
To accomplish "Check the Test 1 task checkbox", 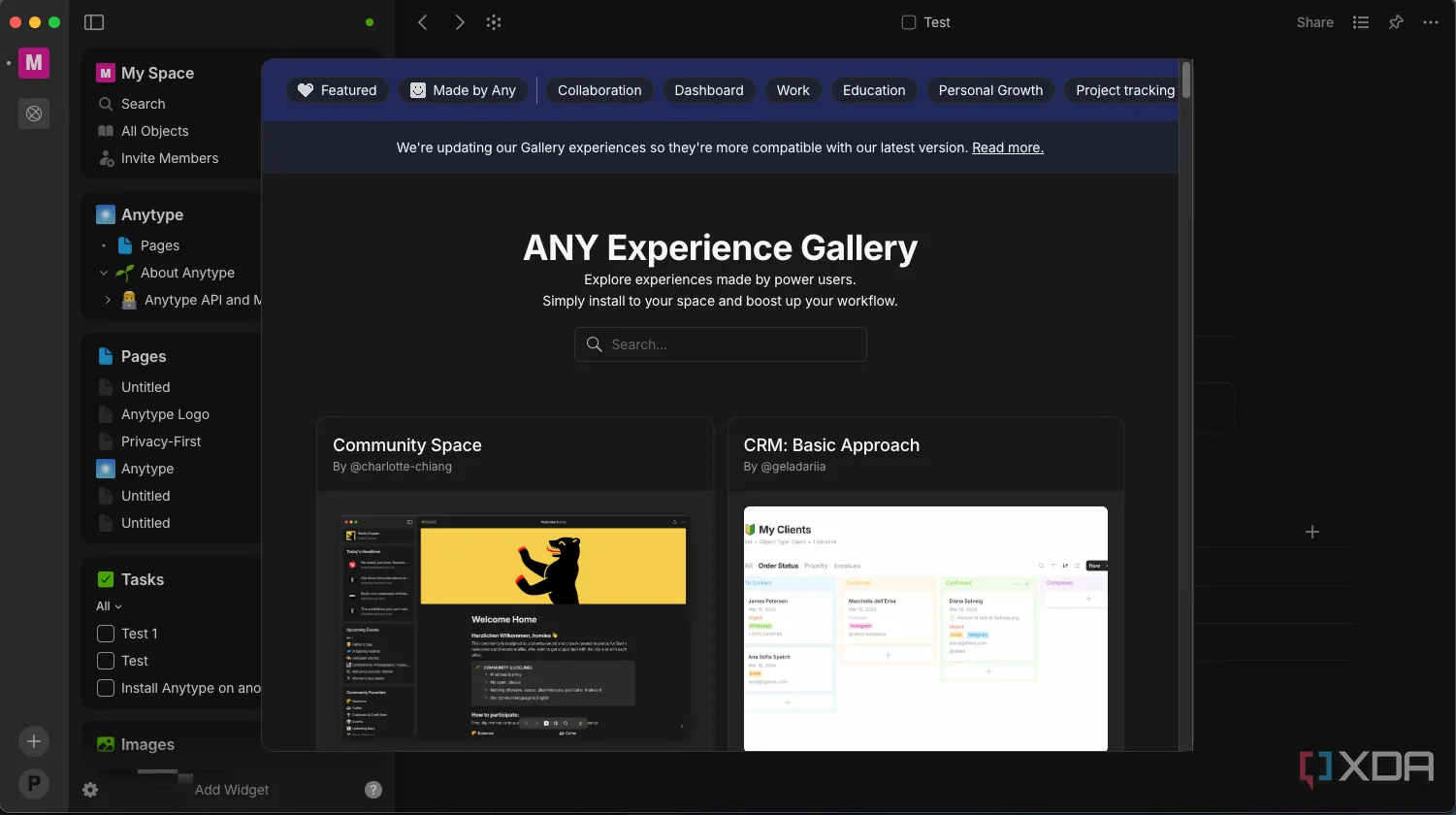I will click(106, 634).
